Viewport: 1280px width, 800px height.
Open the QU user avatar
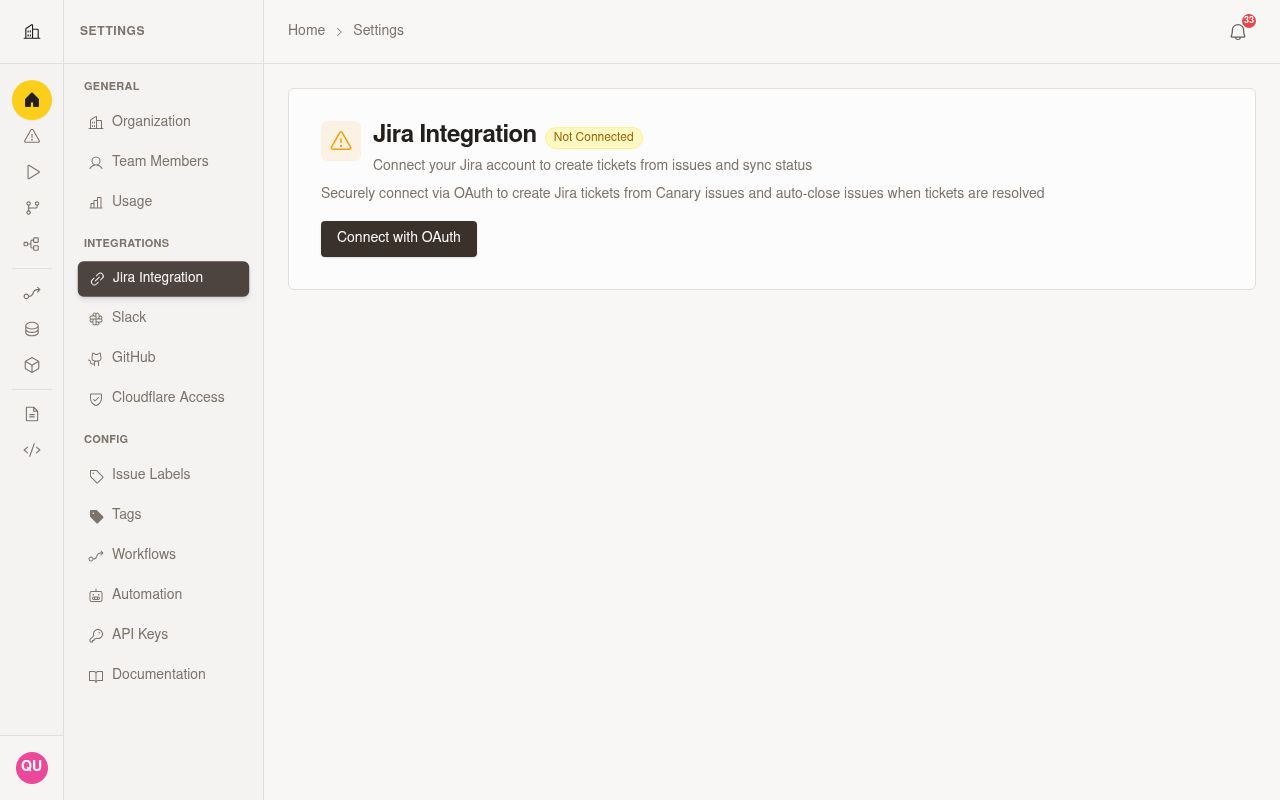point(32,767)
